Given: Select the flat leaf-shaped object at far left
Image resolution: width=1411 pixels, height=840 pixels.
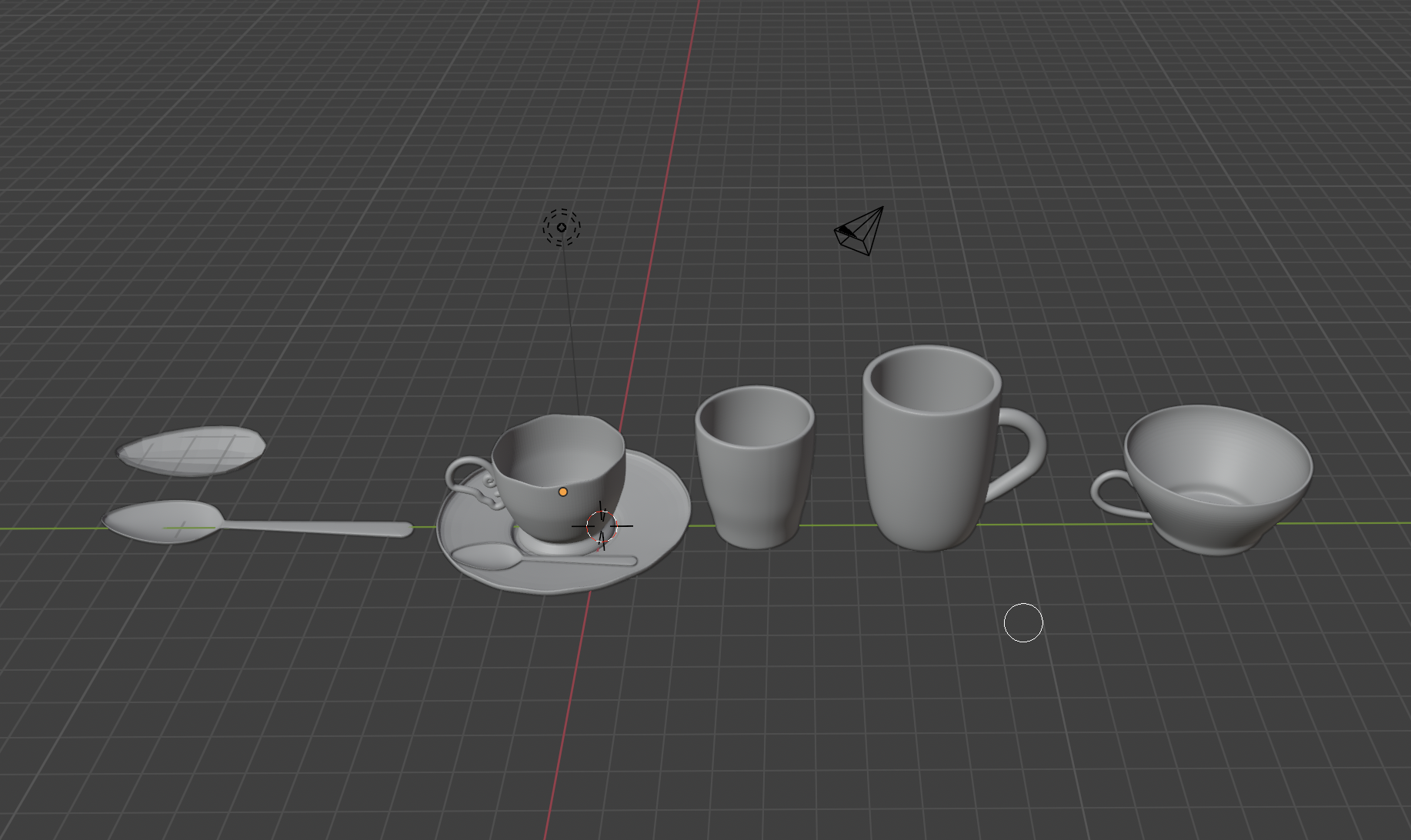Looking at the screenshot, I should click(192, 451).
